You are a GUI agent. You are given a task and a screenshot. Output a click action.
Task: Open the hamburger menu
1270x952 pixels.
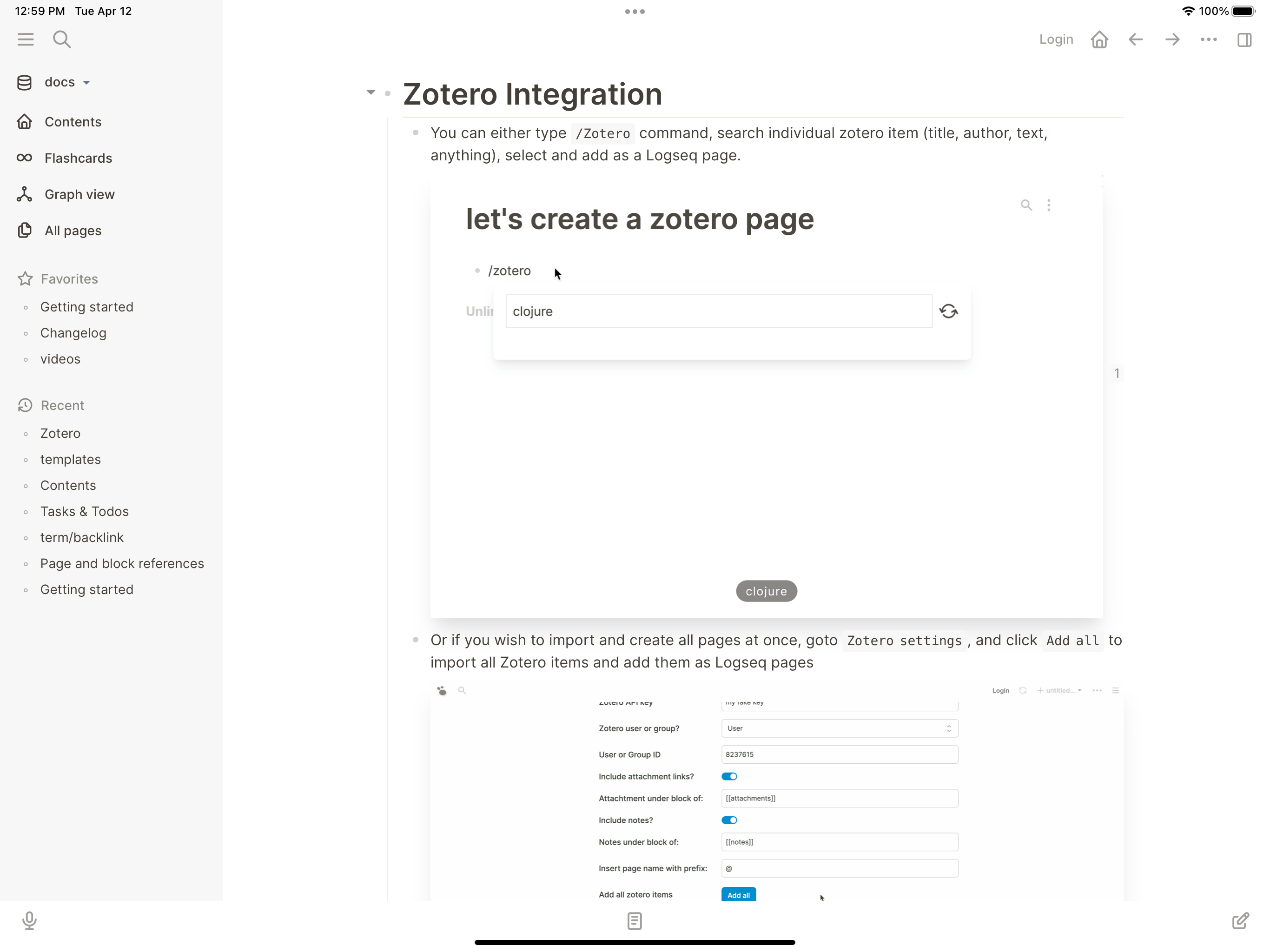26,39
